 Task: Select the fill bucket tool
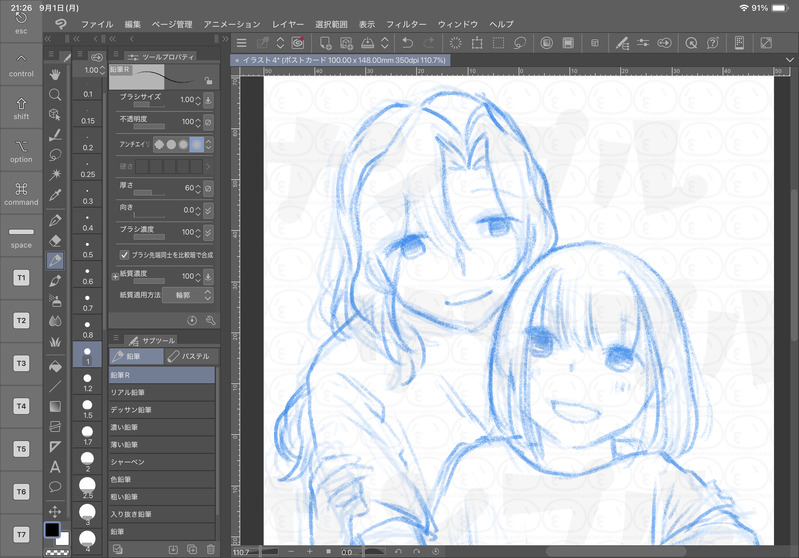click(55, 366)
